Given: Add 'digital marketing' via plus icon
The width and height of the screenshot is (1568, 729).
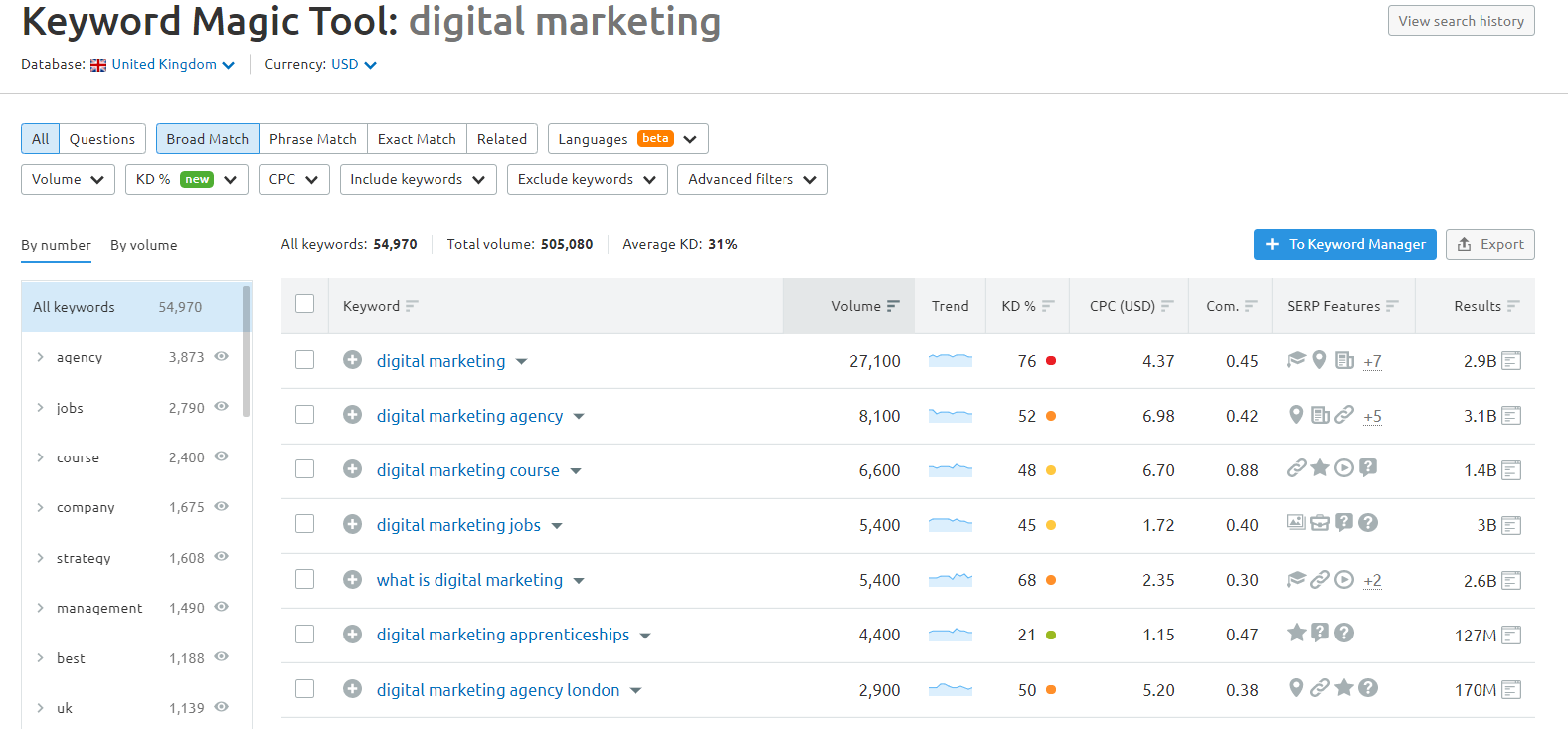Looking at the screenshot, I should 352,360.
